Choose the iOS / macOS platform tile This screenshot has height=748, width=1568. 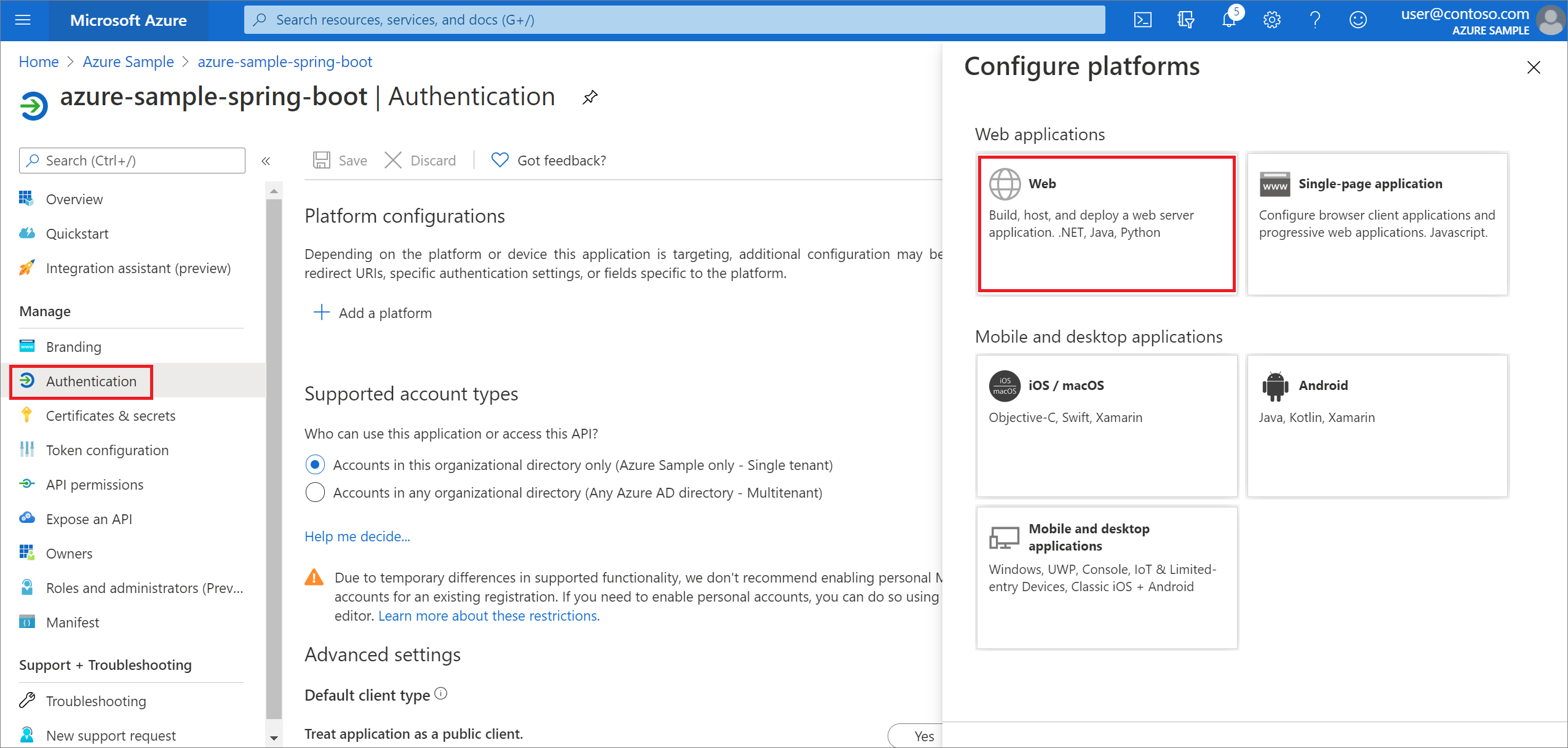(x=1105, y=424)
